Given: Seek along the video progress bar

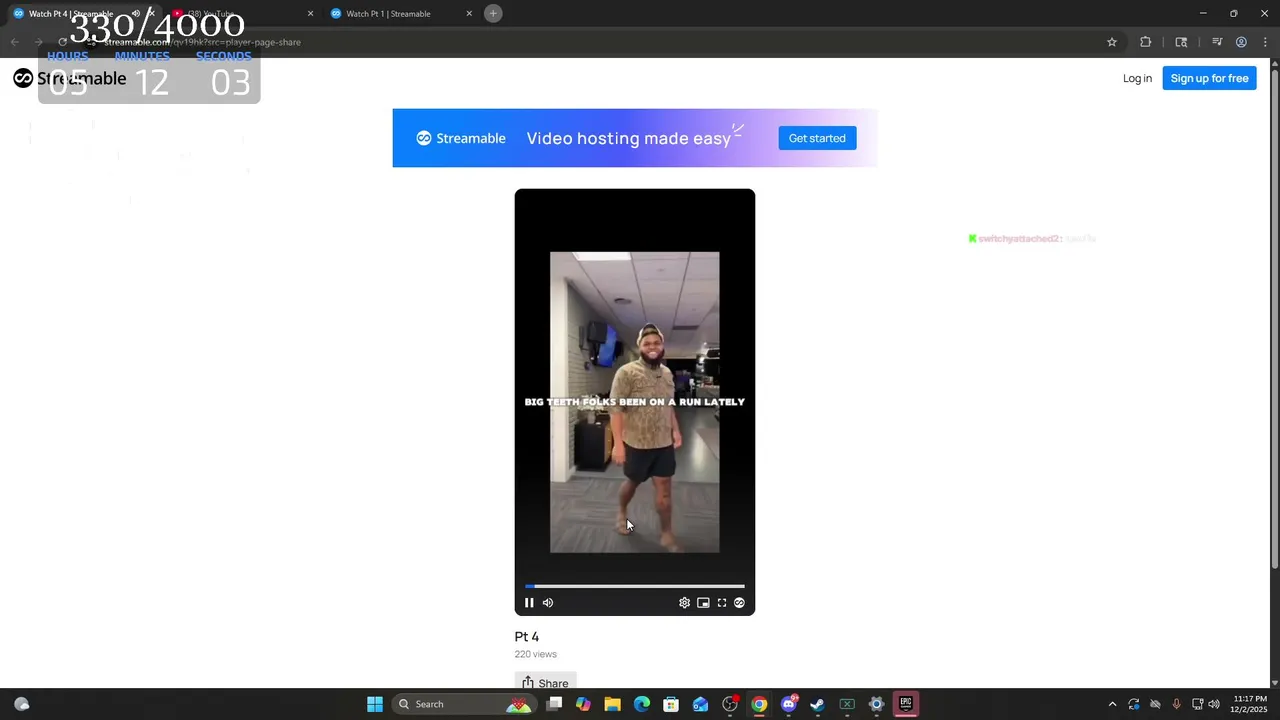Looking at the screenshot, I should (x=635, y=586).
